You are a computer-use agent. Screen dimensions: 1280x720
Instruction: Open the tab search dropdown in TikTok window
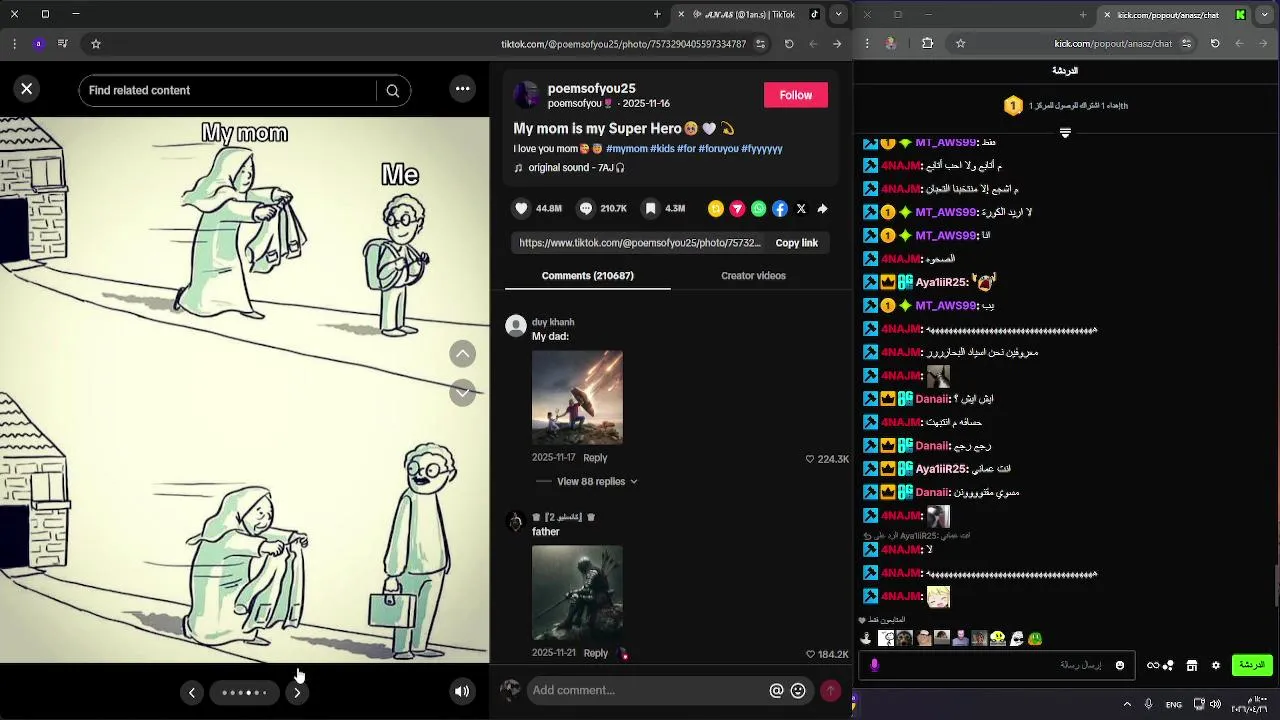pyautogui.click(x=839, y=14)
